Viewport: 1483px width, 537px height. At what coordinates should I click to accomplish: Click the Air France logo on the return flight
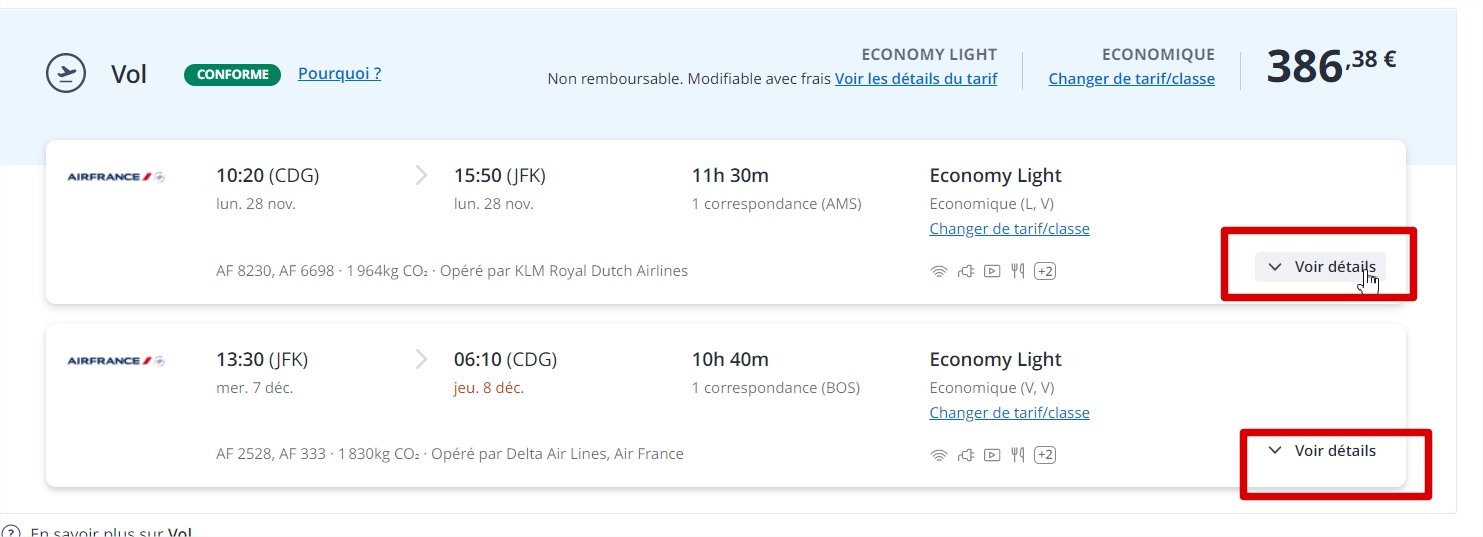pyautogui.click(x=116, y=361)
